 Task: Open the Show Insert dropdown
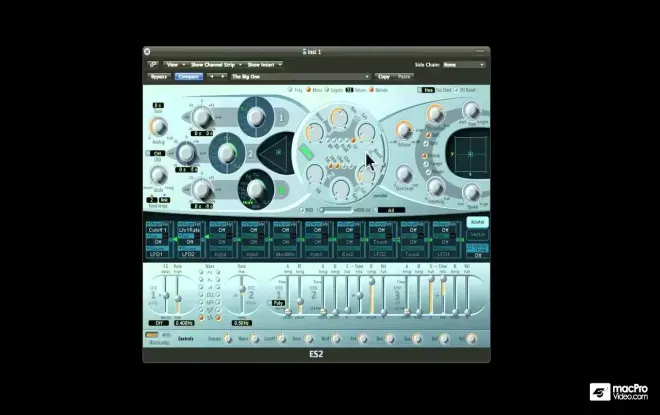[264, 64]
